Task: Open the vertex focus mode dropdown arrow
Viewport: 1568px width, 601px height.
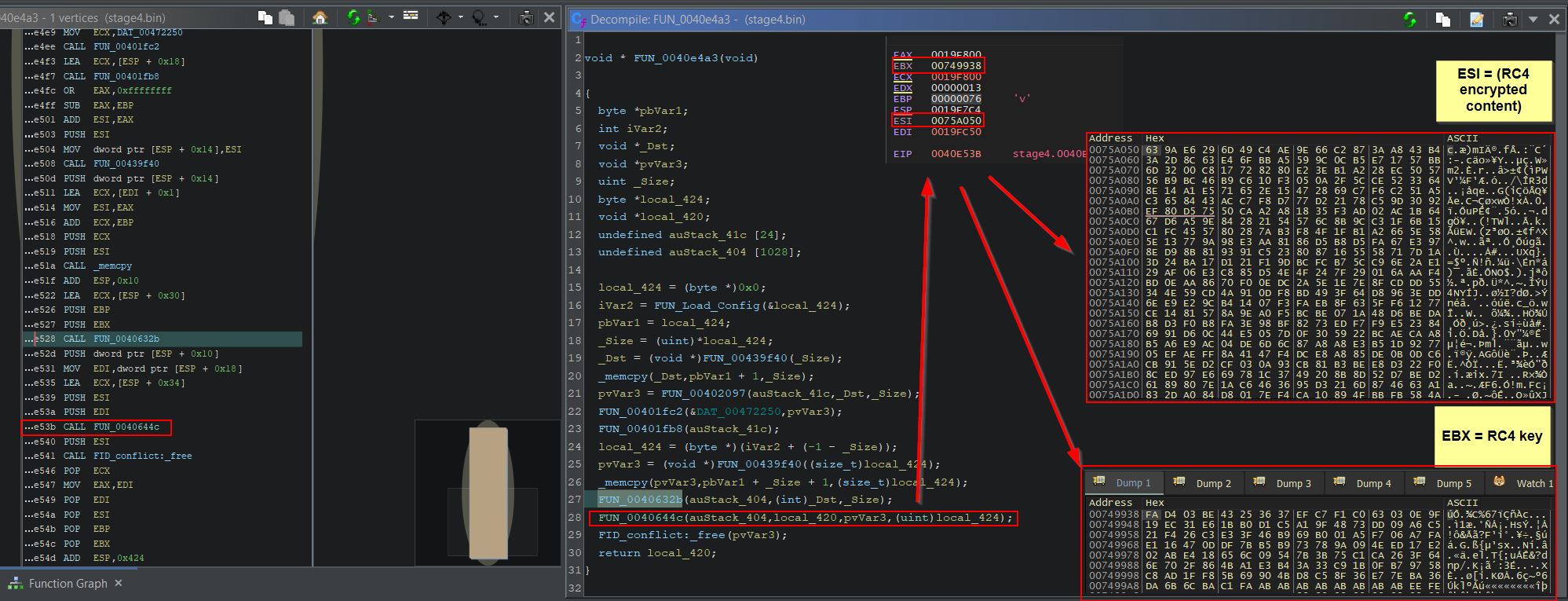Action: (x=461, y=17)
